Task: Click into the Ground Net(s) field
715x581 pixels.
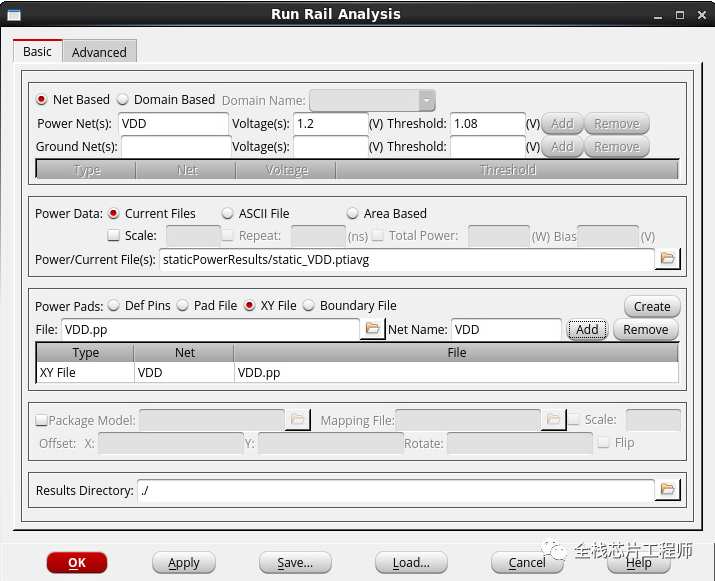Action: pyautogui.click(x=176, y=146)
